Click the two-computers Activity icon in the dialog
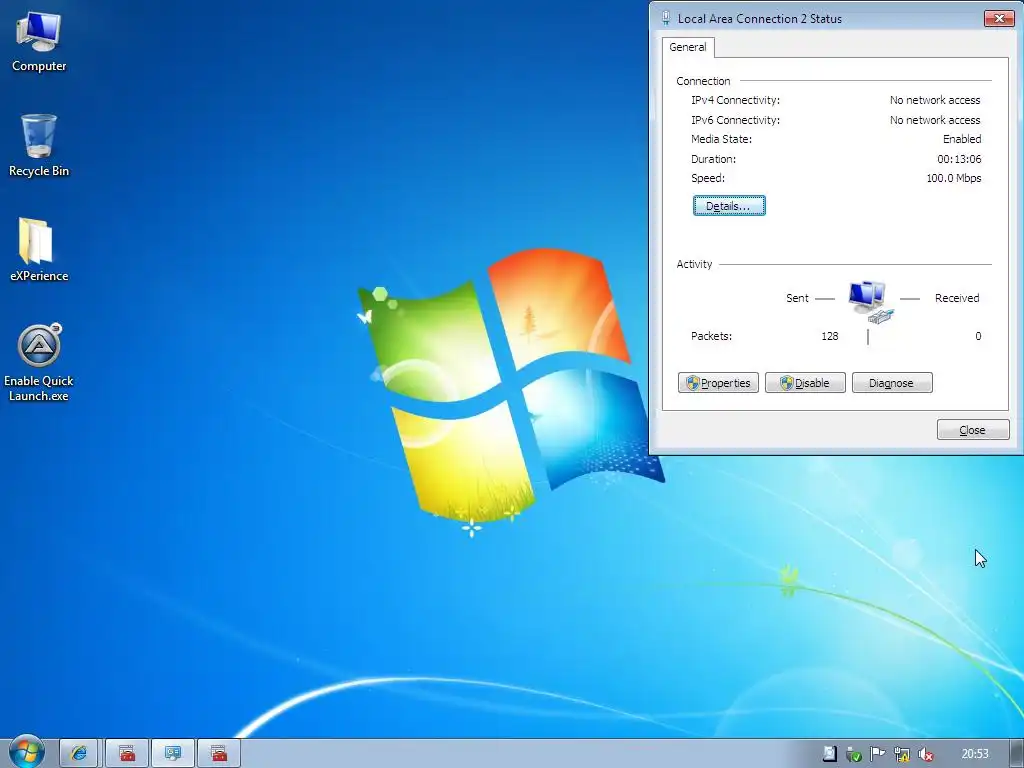 pyautogui.click(x=870, y=302)
